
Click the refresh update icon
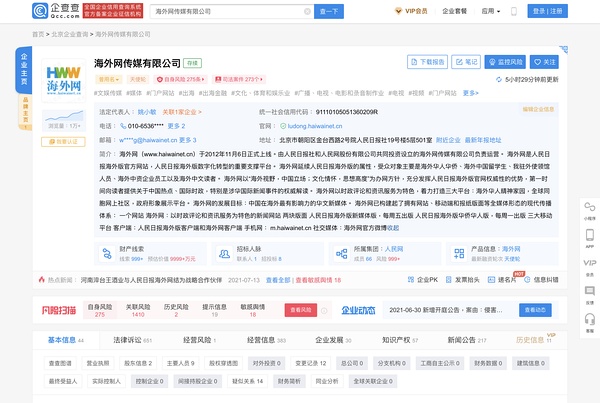coord(498,79)
